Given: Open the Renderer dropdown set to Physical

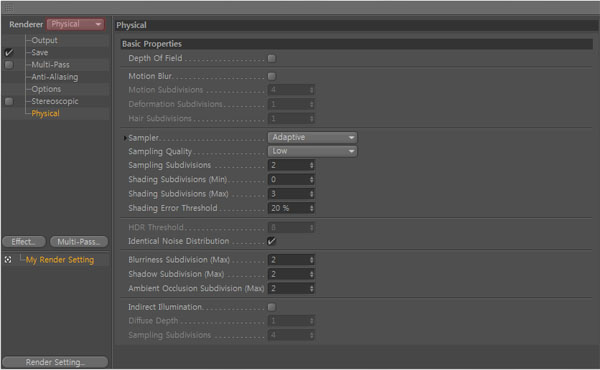Looking at the screenshot, I should click(75, 24).
